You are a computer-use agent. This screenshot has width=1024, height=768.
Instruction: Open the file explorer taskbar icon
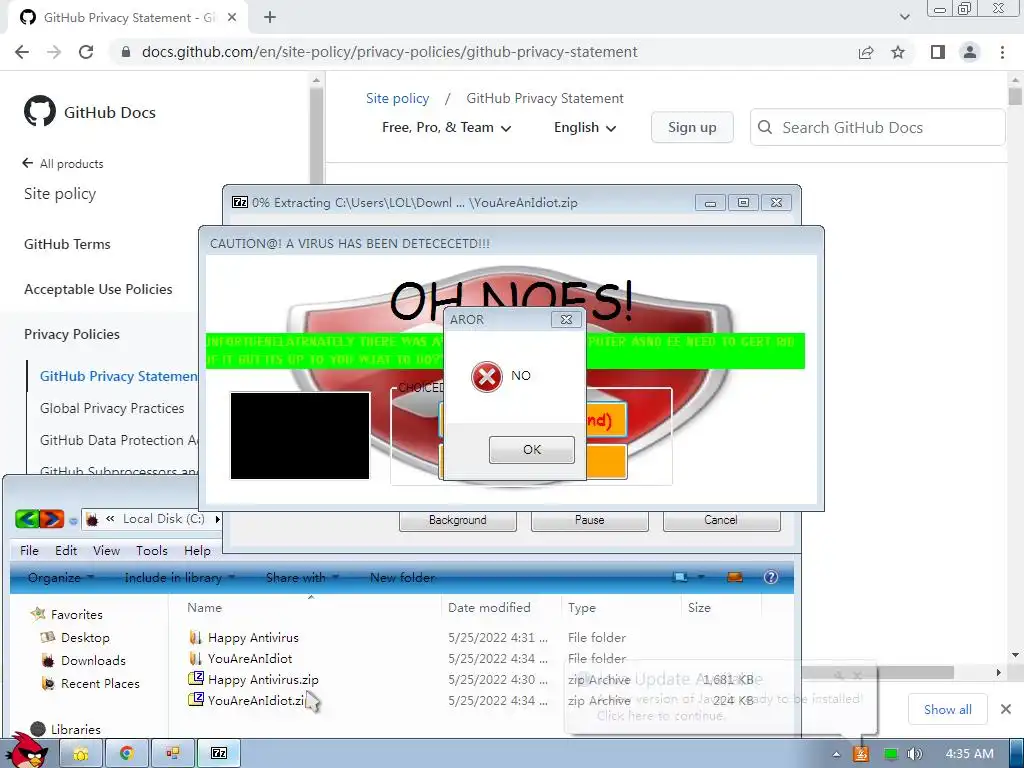pyautogui.click(x=80, y=753)
